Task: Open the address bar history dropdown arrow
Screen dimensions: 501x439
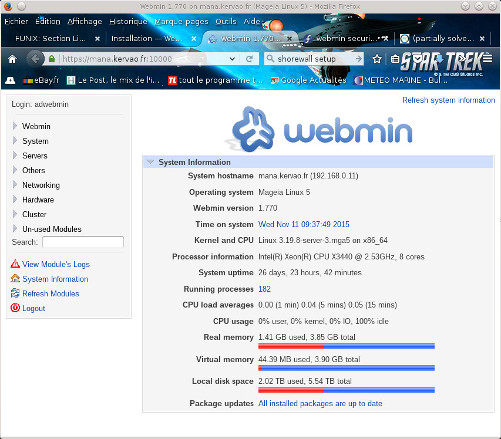Action: [x=232, y=59]
